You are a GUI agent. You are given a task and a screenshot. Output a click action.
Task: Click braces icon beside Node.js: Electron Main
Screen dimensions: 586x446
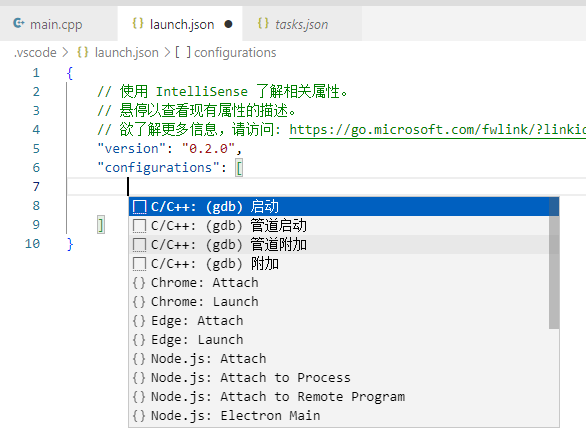(x=139, y=416)
